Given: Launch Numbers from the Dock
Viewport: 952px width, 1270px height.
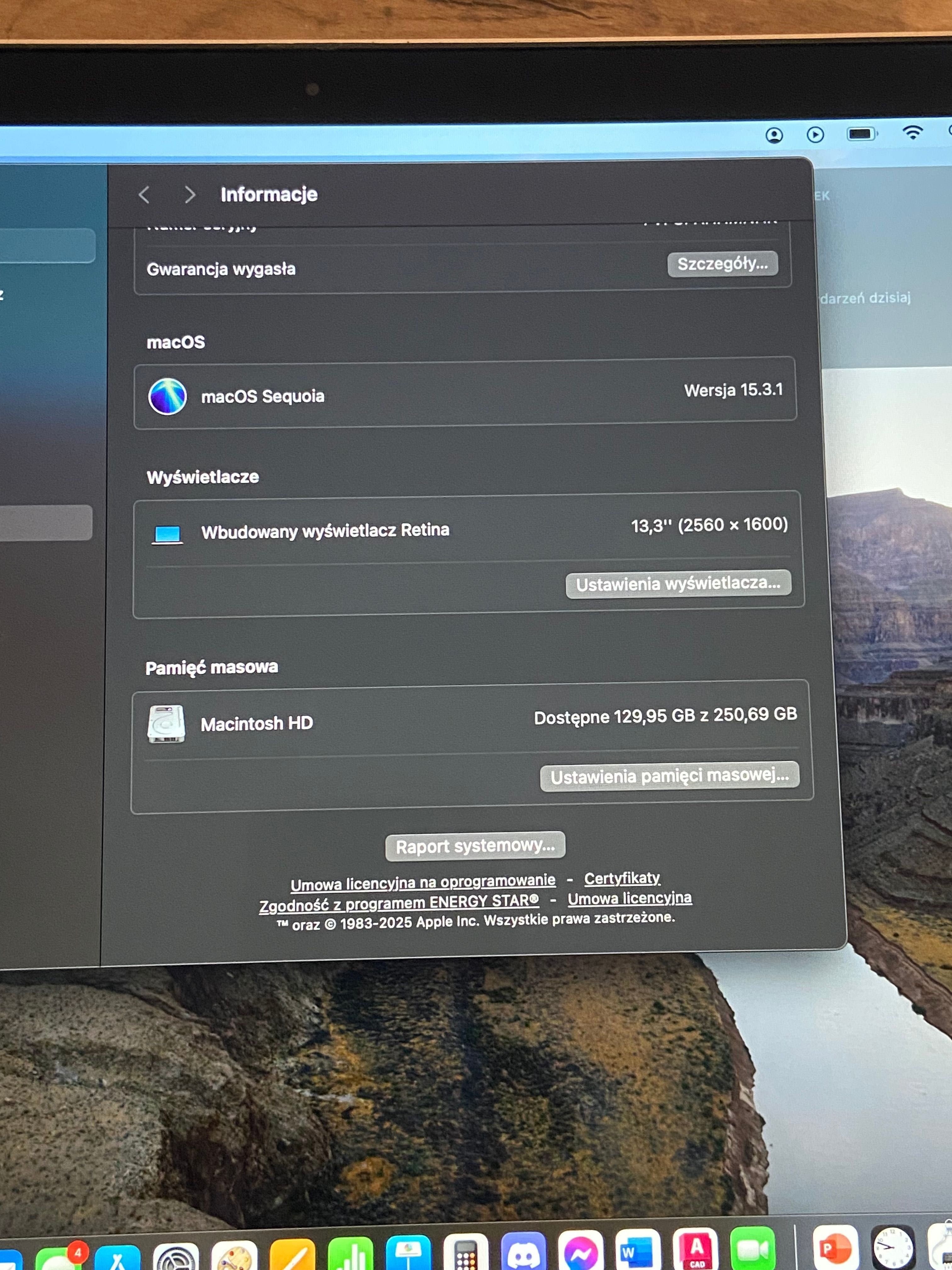Looking at the screenshot, I should (351, 1253).
